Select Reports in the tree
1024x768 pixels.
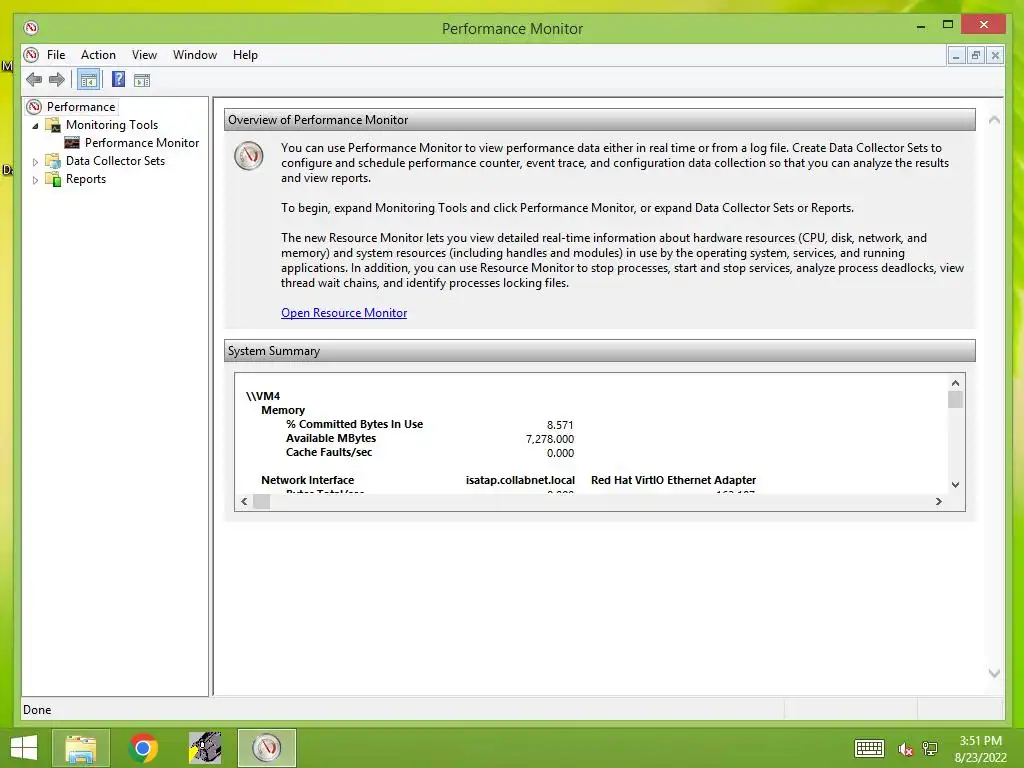pos(86,179)
